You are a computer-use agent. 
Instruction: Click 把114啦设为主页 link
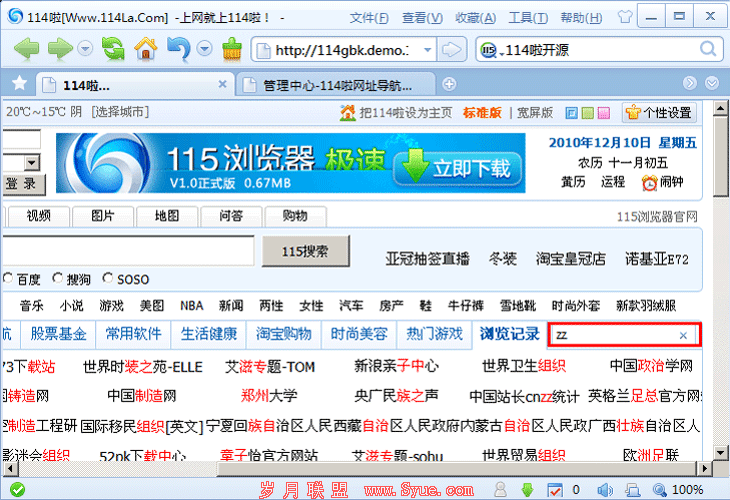coord(406,113)
